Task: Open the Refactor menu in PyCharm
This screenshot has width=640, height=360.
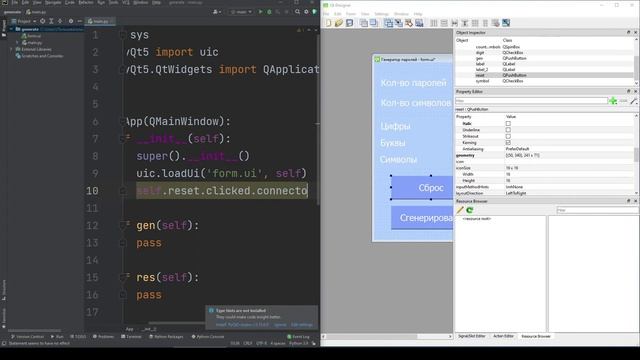Action: pos(86,2)
